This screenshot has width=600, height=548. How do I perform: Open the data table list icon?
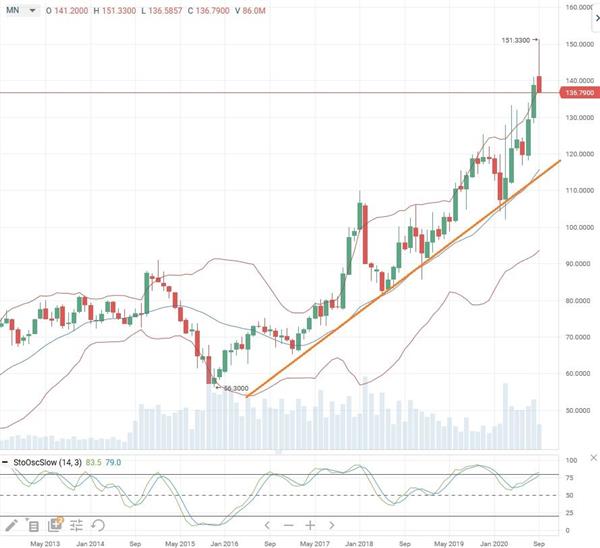[33, 526]
